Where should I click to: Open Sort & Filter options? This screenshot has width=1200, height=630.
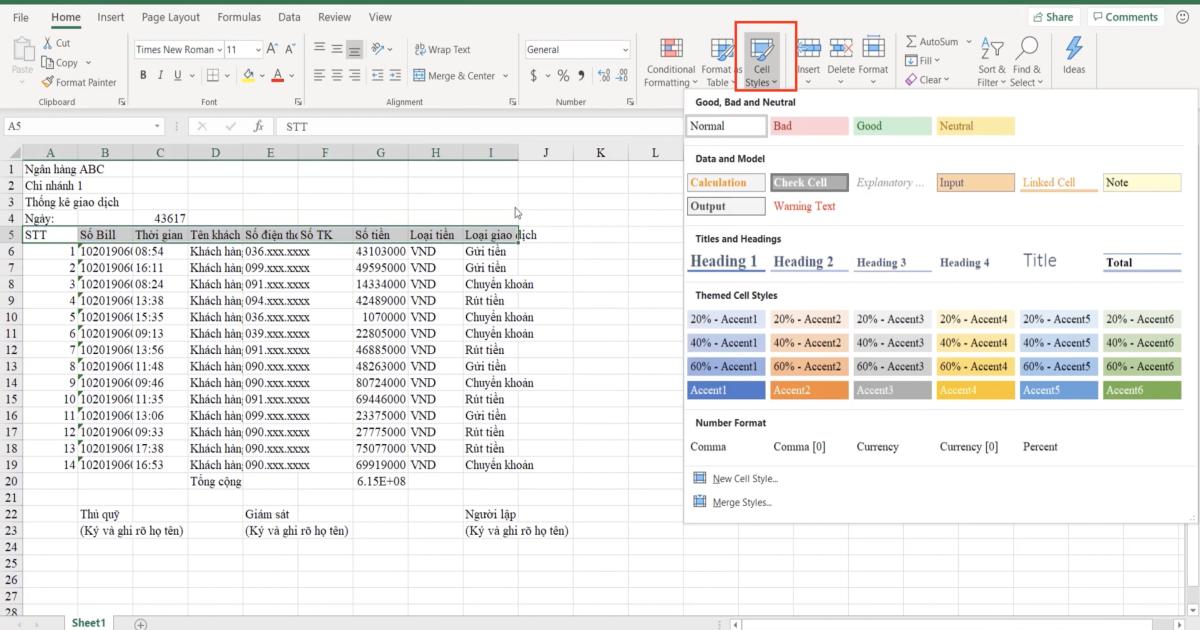click(991, 60)
